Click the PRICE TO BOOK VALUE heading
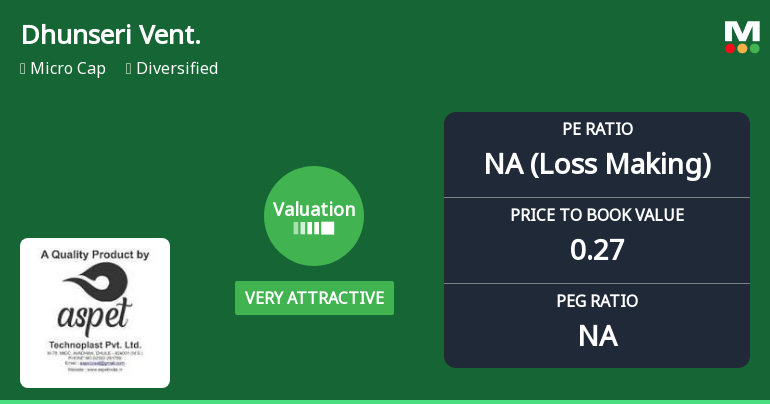 point(597,215)
